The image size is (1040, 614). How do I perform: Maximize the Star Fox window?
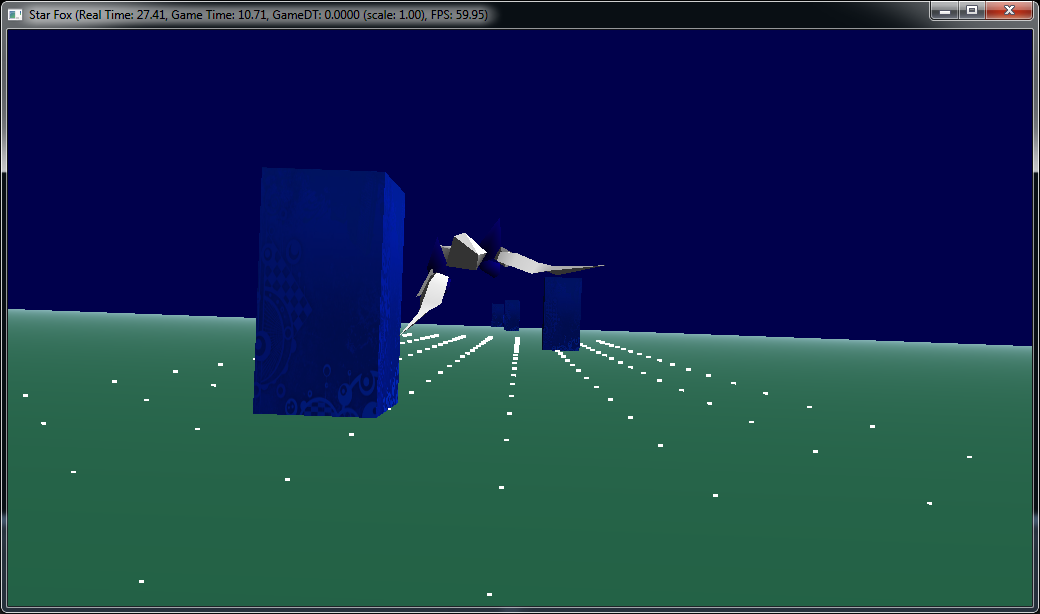(972, 11)
